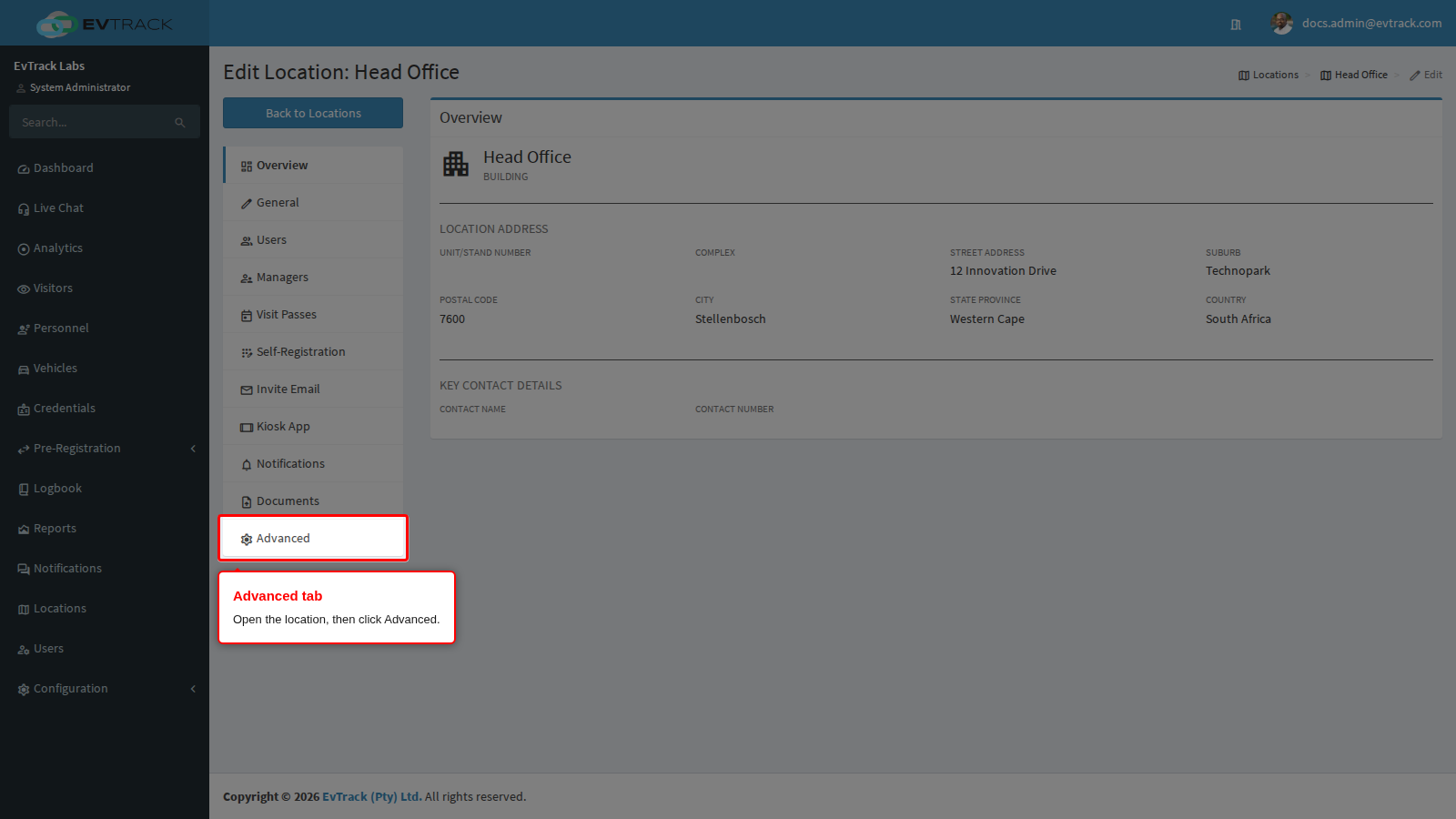The width and height of the screenshot is (1456, 819).
Task: Open sidebar Notifications page
Action: pyautogui.click(x=105, y=569)
